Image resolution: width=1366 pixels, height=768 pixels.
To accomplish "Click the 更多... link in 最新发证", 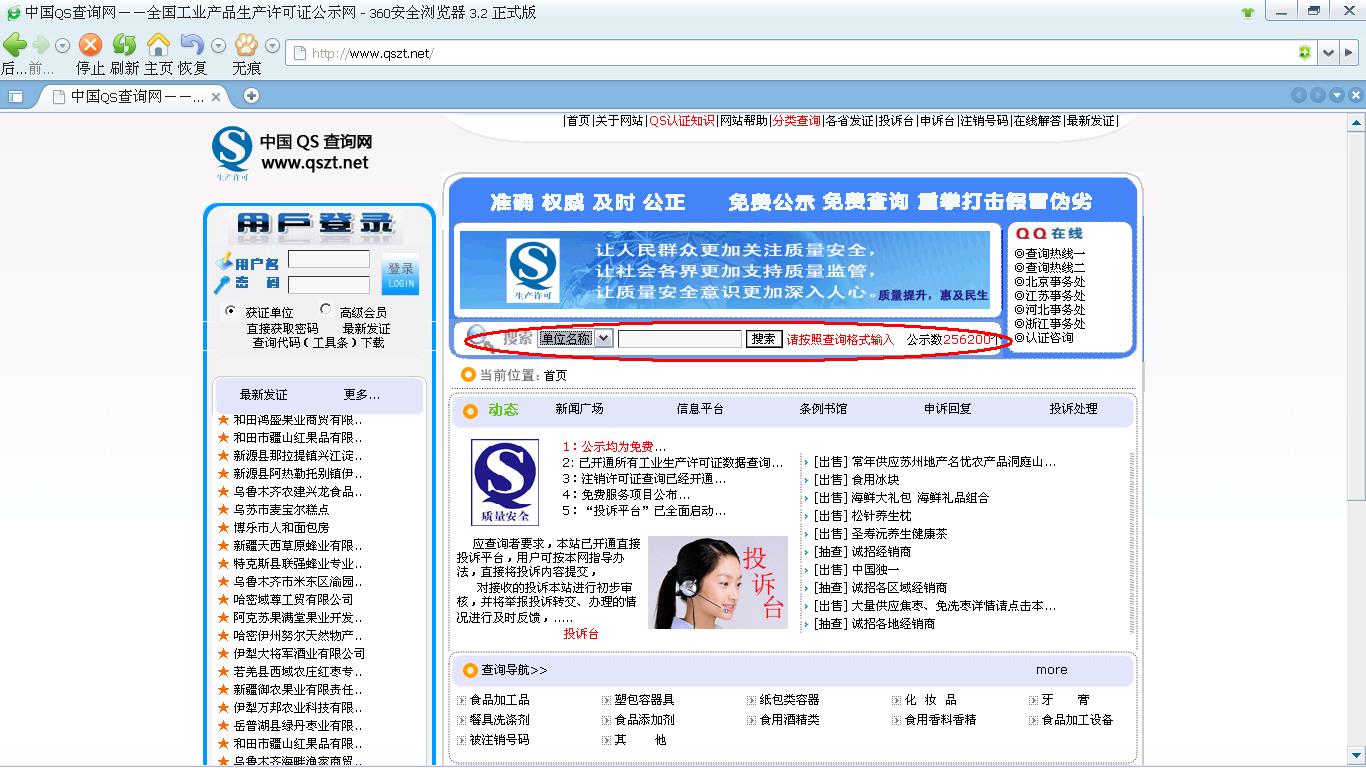I will click(362, 395).
